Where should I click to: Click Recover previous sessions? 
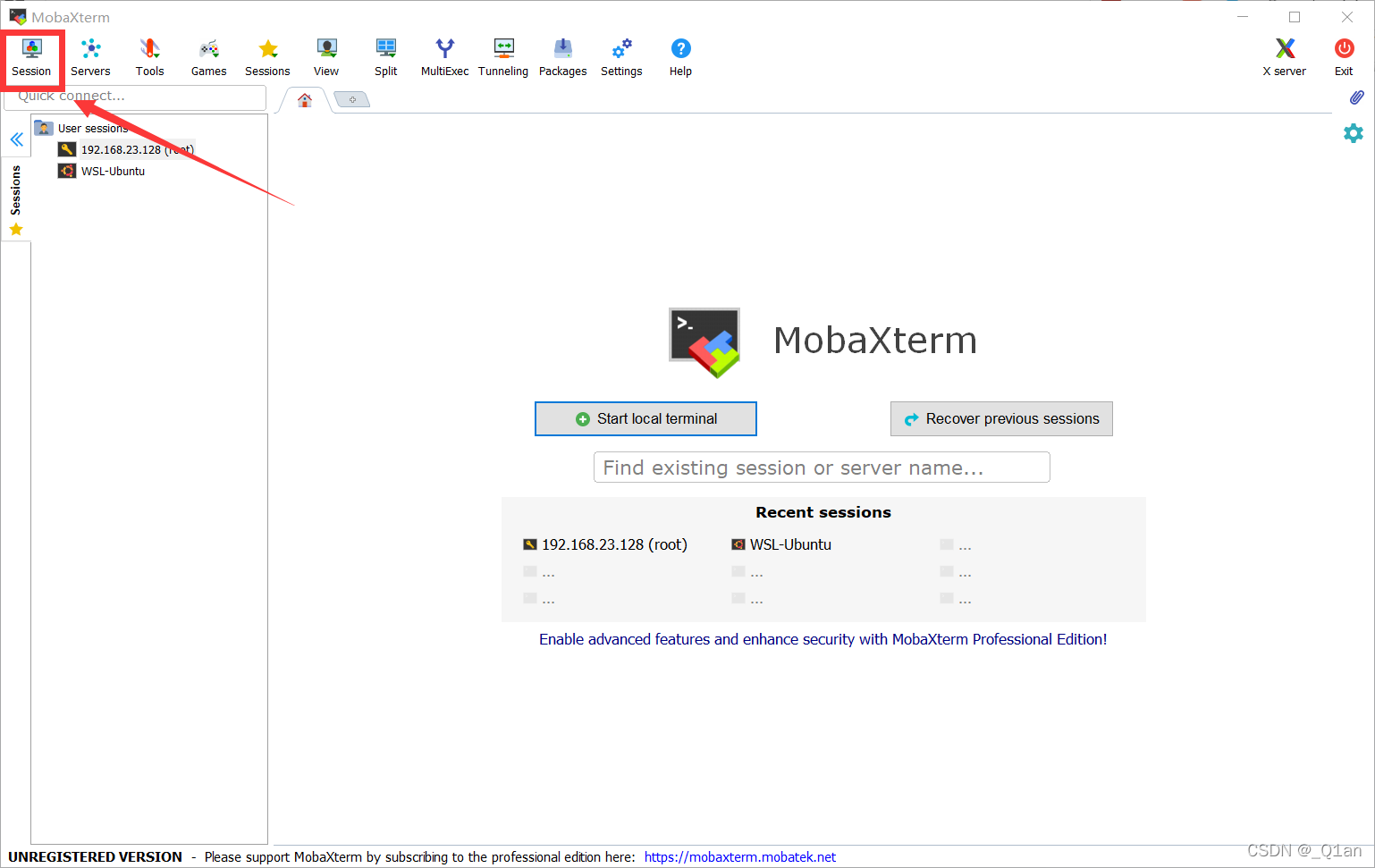coord(1001,418)
